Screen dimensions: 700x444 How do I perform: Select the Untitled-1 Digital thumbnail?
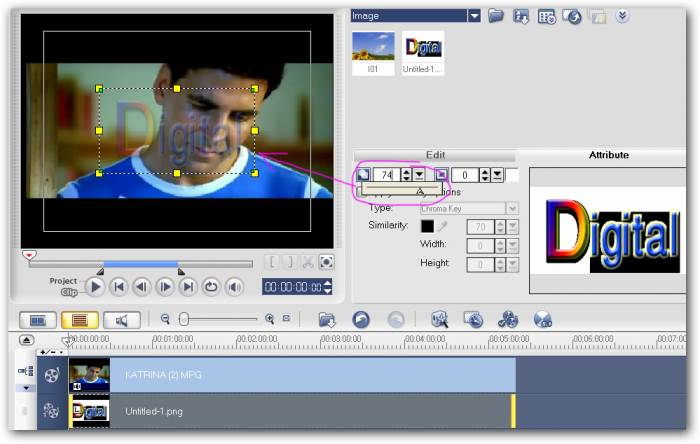click(x=423, y=53)
